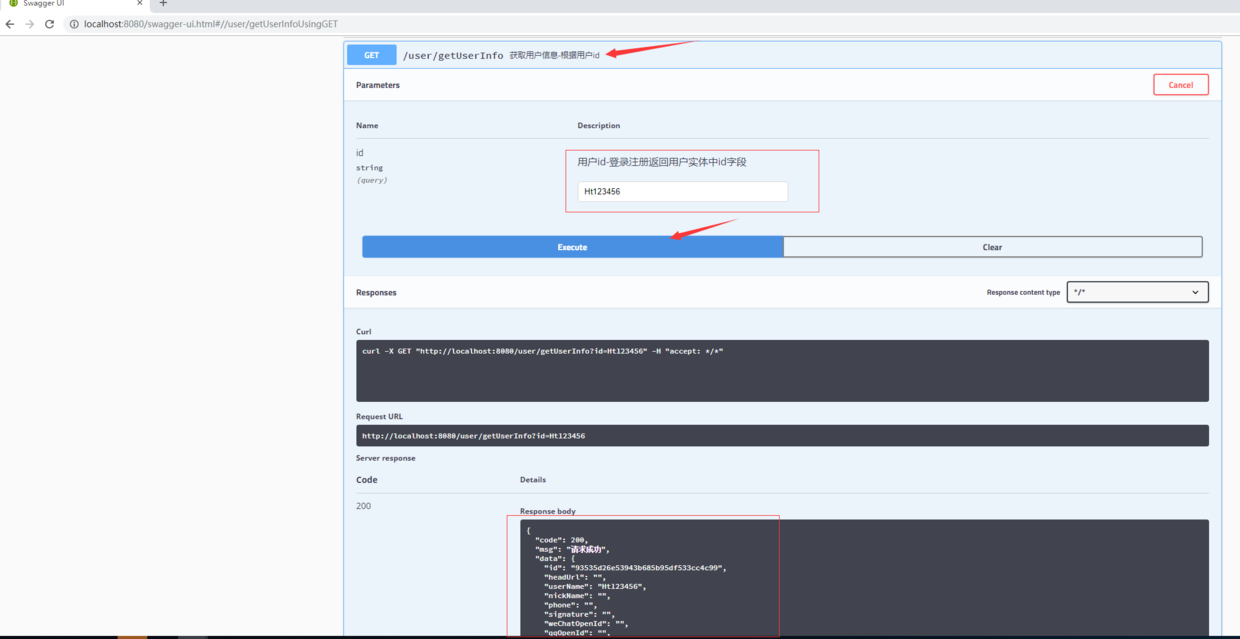This screenshot has height=639, width=1240.
Task: Select the curl command text
Action: pyautogui.click(x=543, y=351)
